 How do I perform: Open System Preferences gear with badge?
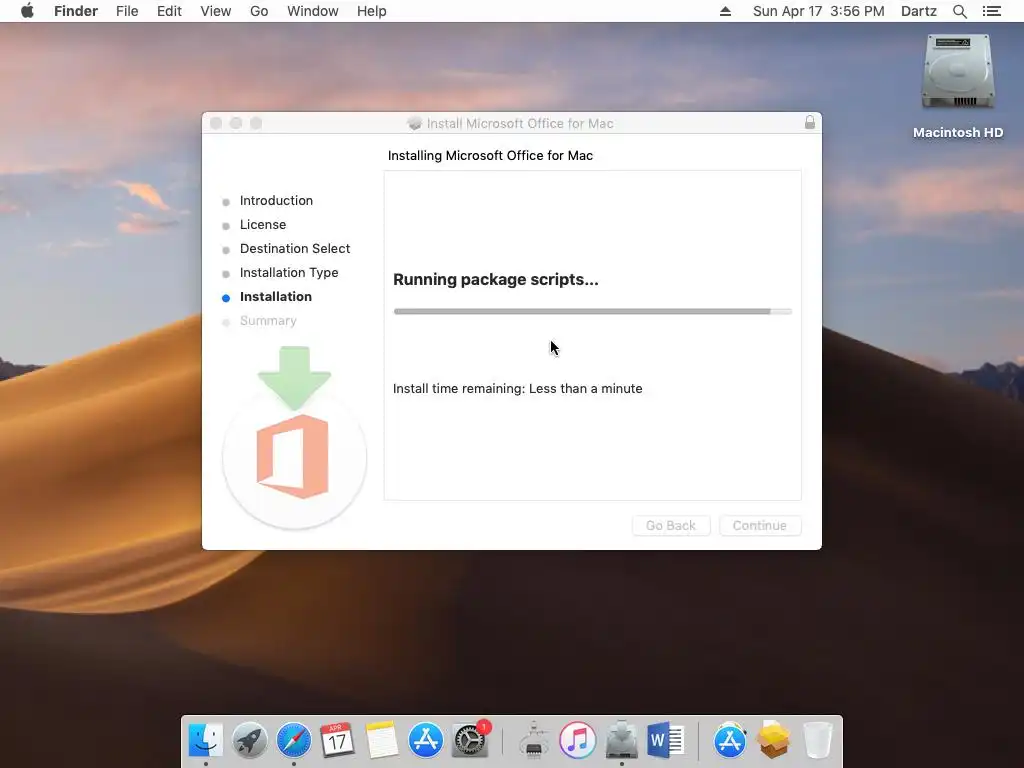pyautogui.click(x=470, y=739)
